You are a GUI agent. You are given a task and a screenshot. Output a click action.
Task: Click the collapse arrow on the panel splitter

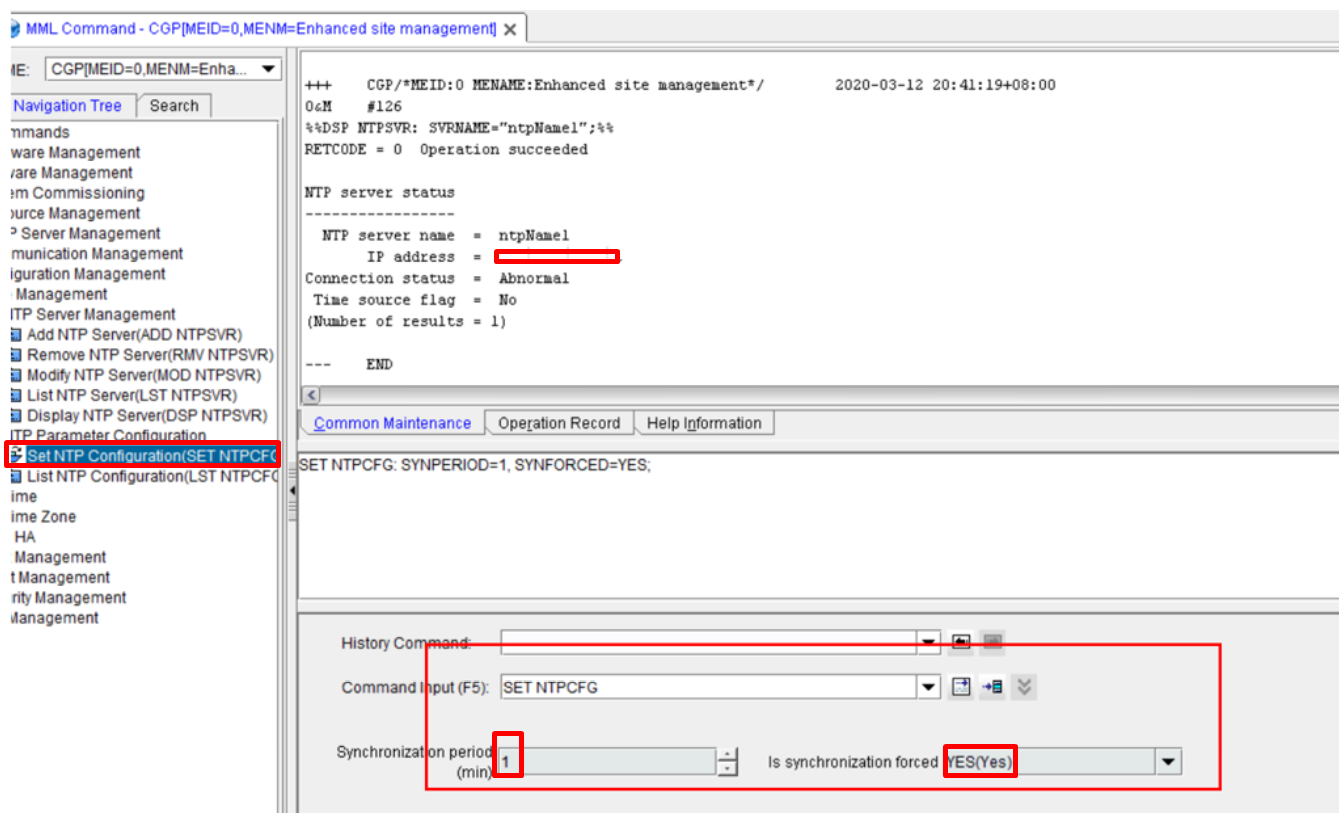pyautogui.click(x=292, y=491)
